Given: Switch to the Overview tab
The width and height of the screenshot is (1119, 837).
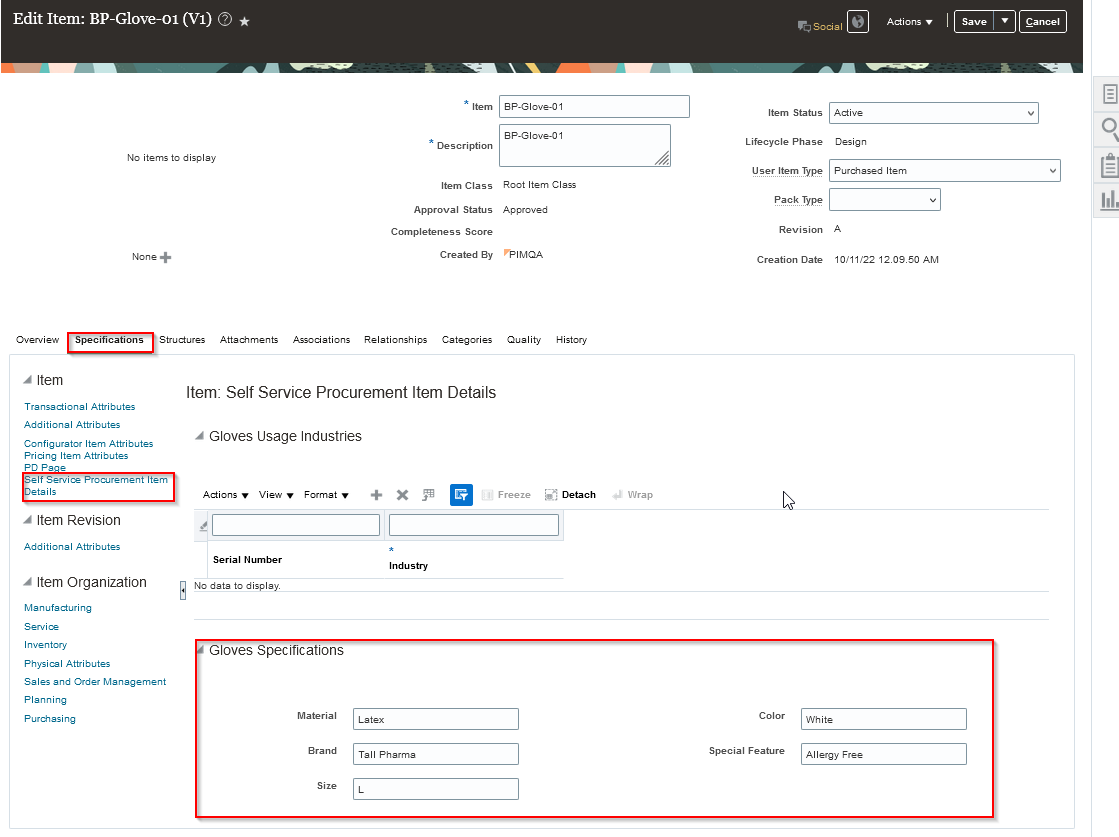Looking at the screenshot, I should tap(37, 340).
